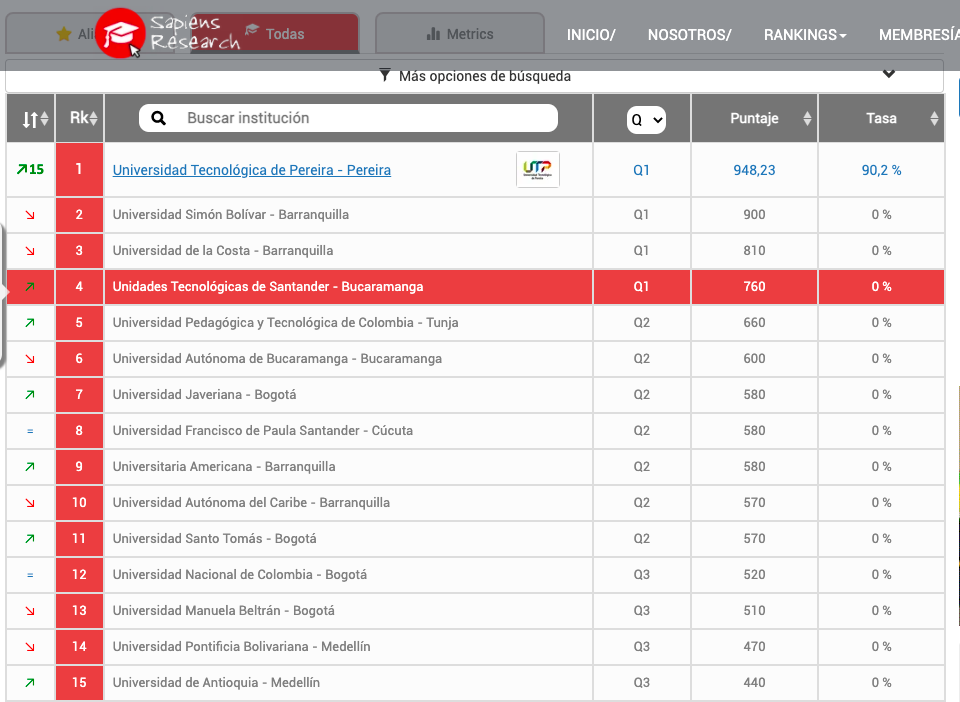Screen dimensions: 960x702
Task: Click rank number 1 cell
Action: pos(80,170)
